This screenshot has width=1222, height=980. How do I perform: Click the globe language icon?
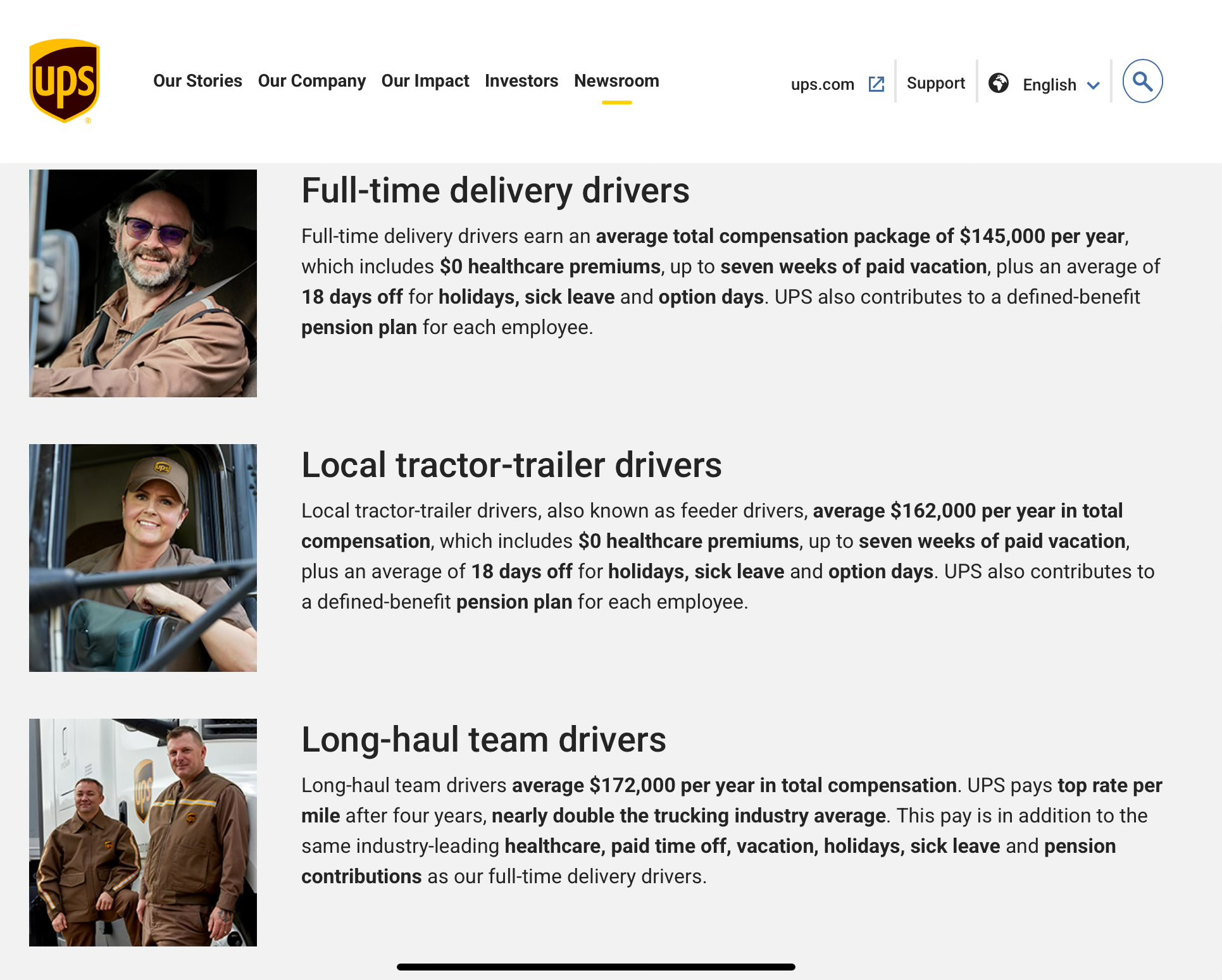click(999, 83)
